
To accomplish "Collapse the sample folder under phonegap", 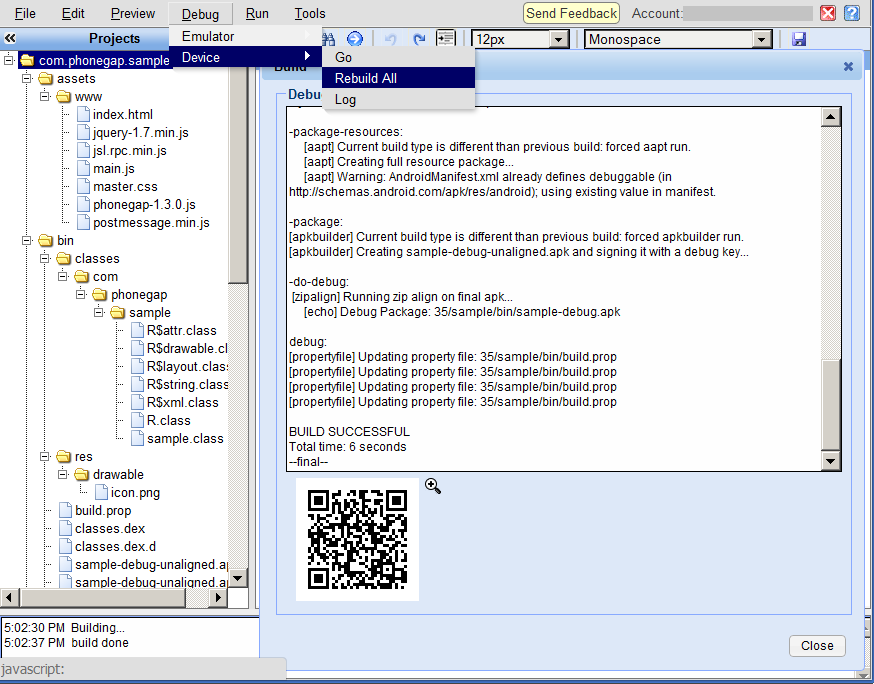I will tap(99, 312).
